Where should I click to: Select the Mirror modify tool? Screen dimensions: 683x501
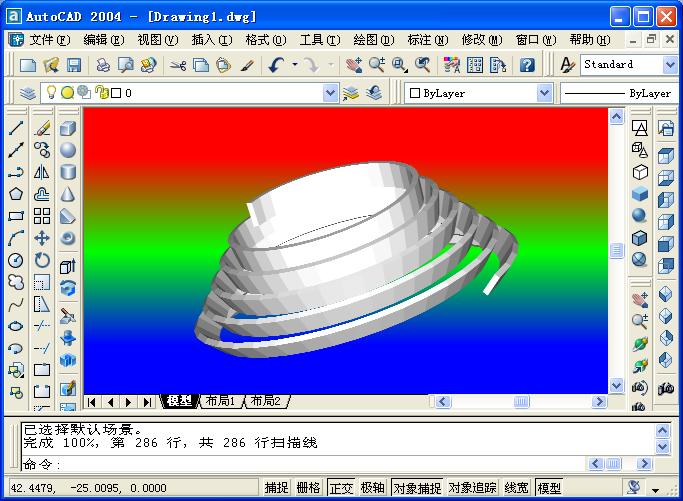tap(42, 172)
